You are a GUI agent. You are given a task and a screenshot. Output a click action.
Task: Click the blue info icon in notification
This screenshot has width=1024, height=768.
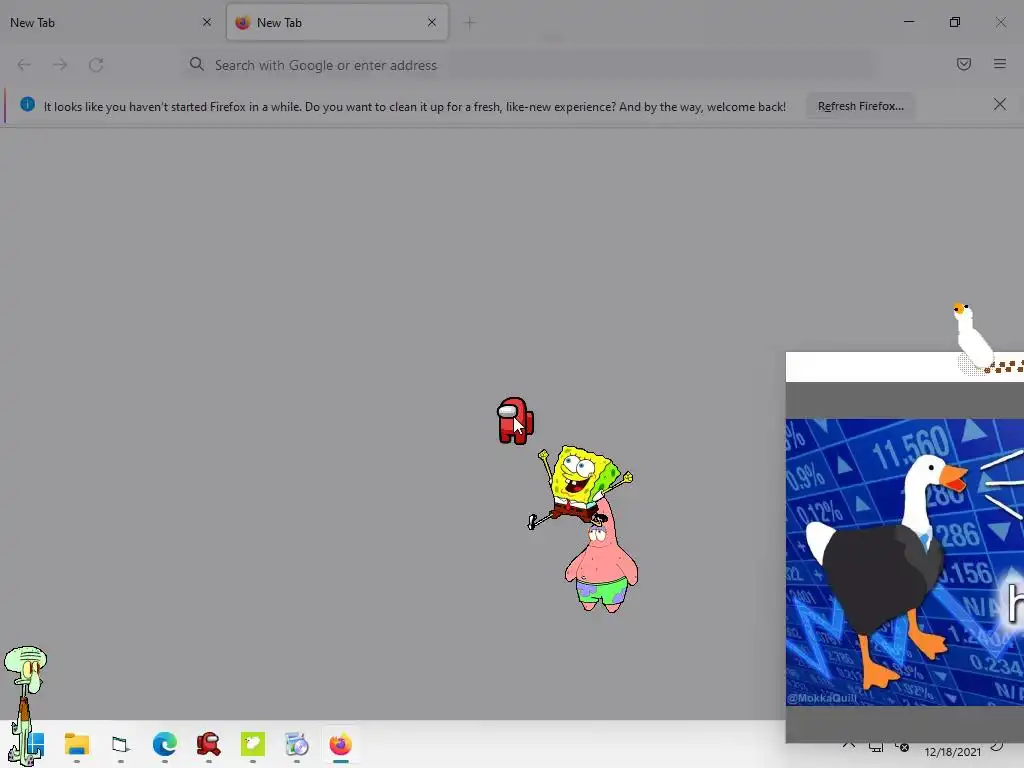(x=27, y=104)
